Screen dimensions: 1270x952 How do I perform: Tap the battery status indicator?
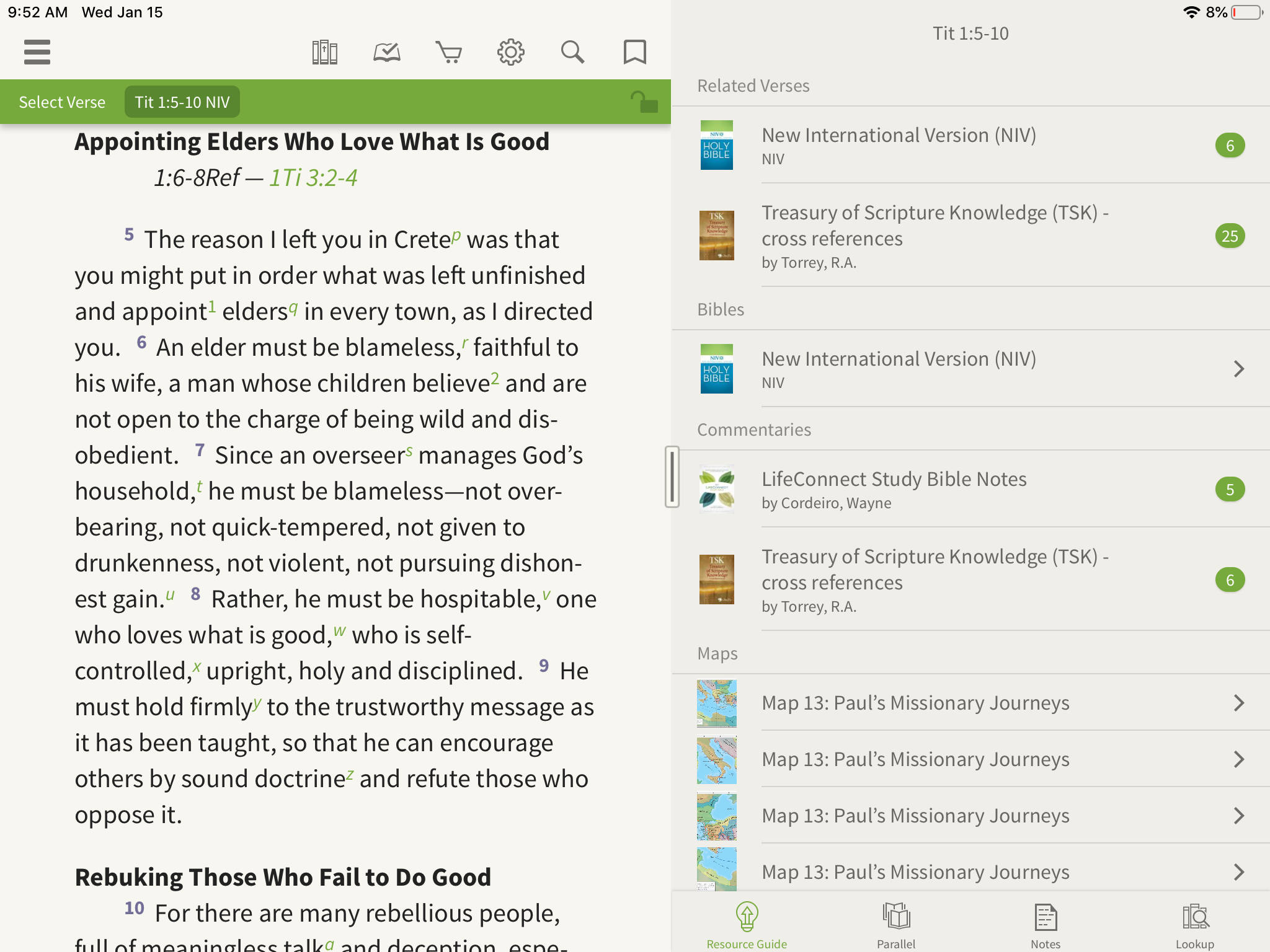(x=1247, y=12)
